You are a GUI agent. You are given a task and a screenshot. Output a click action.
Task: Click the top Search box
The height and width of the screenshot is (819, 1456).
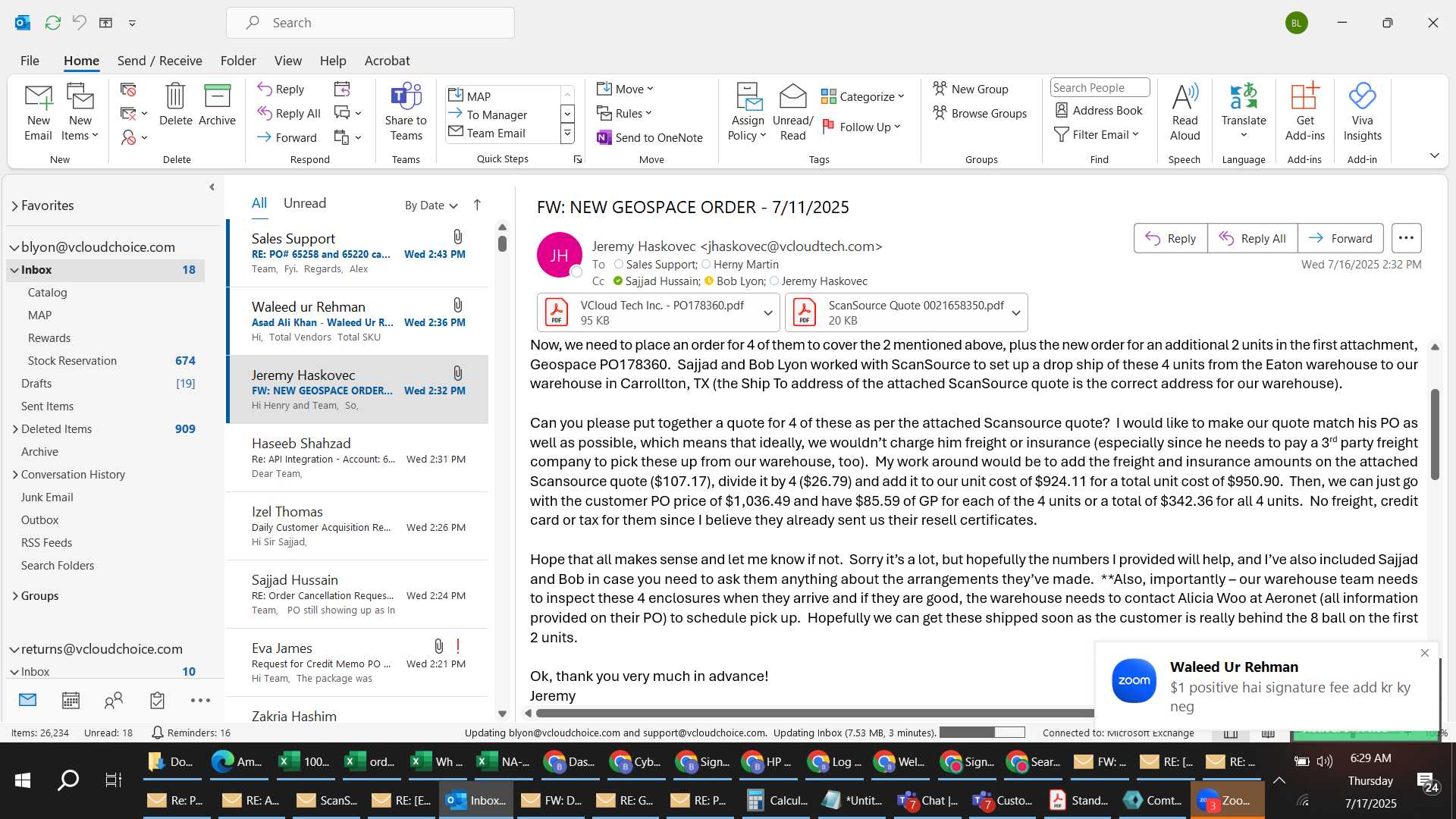point(370,23)
